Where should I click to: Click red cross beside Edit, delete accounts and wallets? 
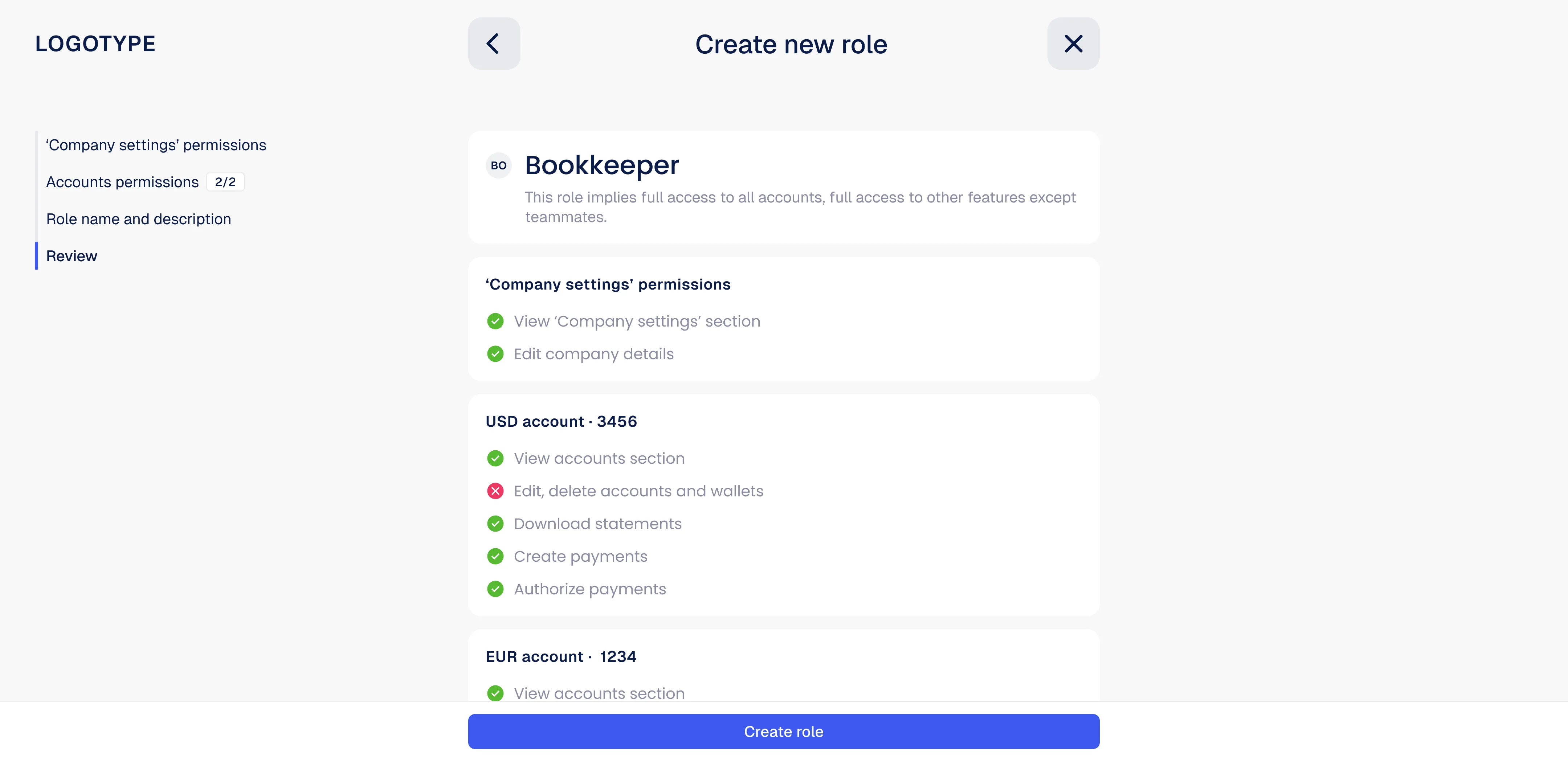point(495,491)
